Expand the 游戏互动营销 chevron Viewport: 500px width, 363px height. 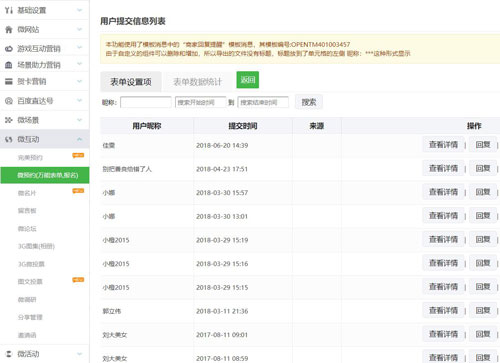79,48
